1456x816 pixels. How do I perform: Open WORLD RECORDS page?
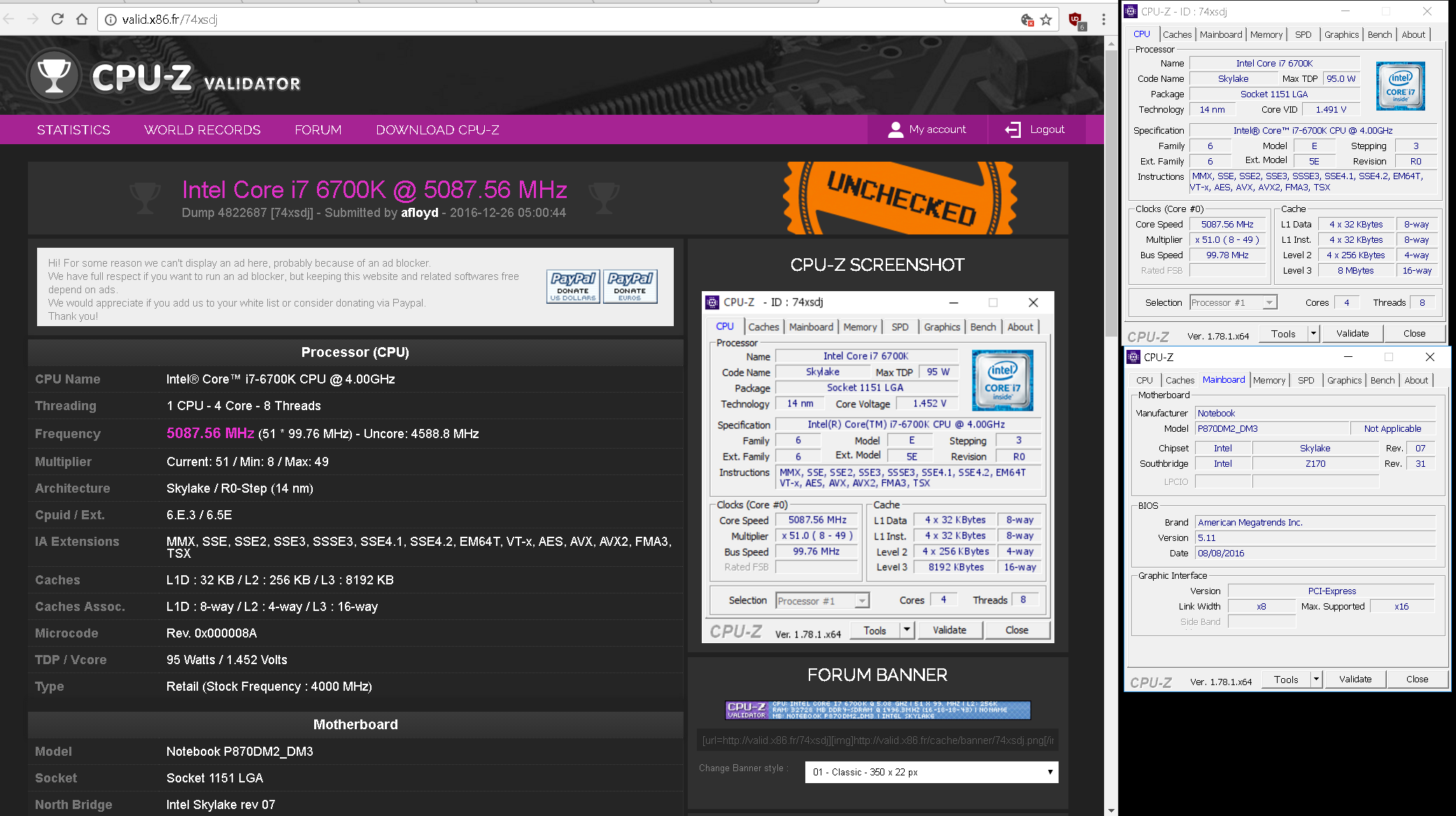coord(202,129)
